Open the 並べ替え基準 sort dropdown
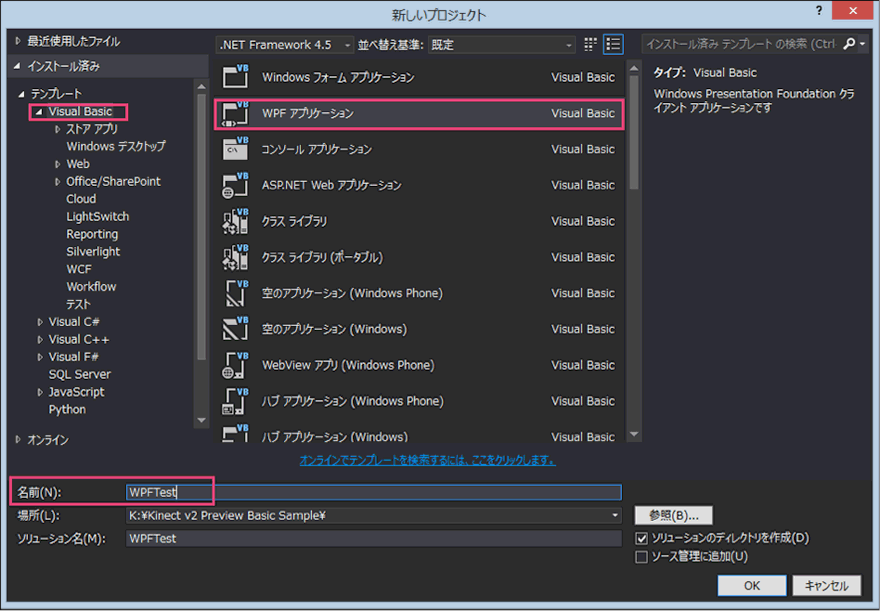The height and width of the screenshot is (611, 880). tap(502, 45)
